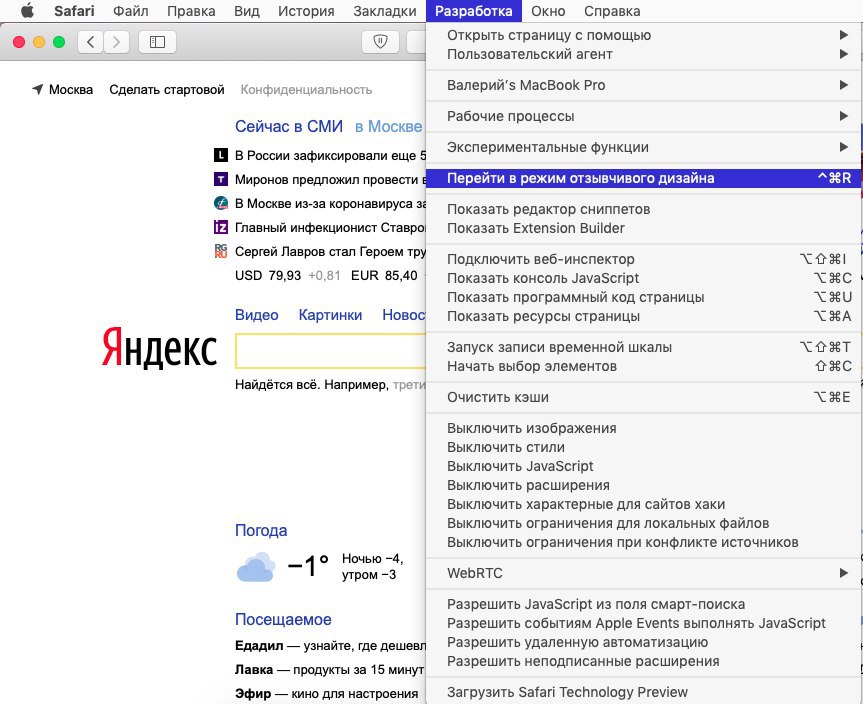Image resolution: width=863 pixels, height=704 pixels.
Task: Expand Рабочие процессы submenu
Action: pyautogui.click(x=643, y=116)
